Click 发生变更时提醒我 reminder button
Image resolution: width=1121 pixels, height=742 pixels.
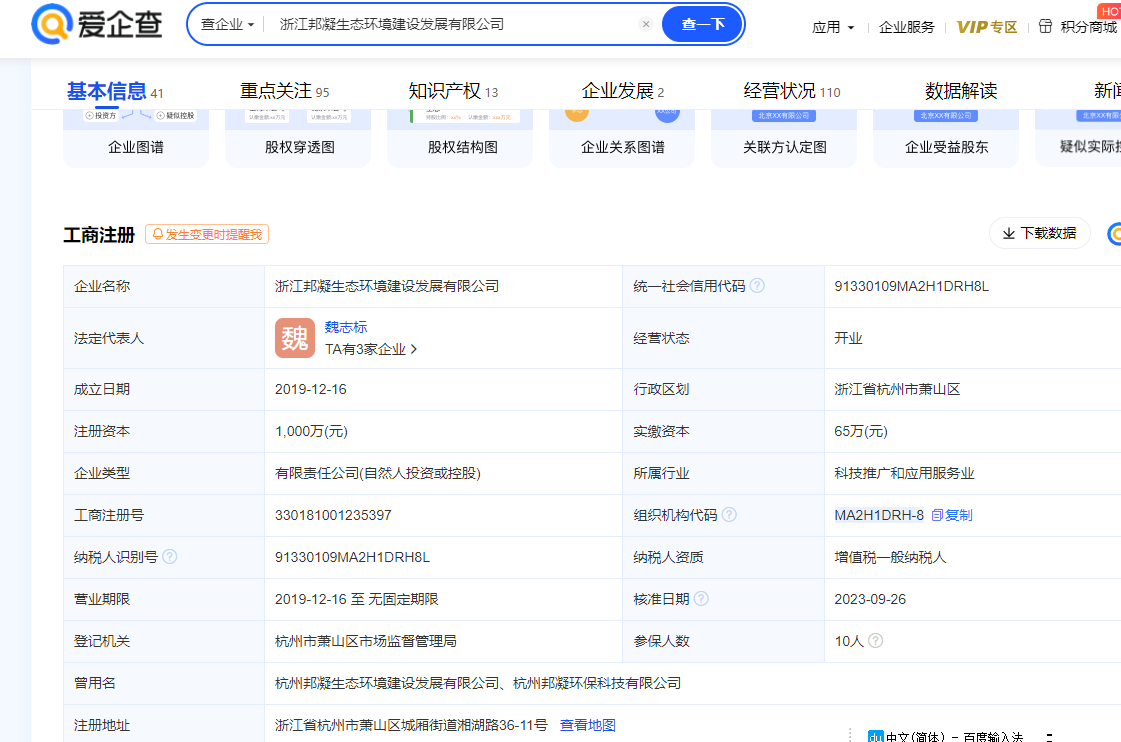(207, 234)
